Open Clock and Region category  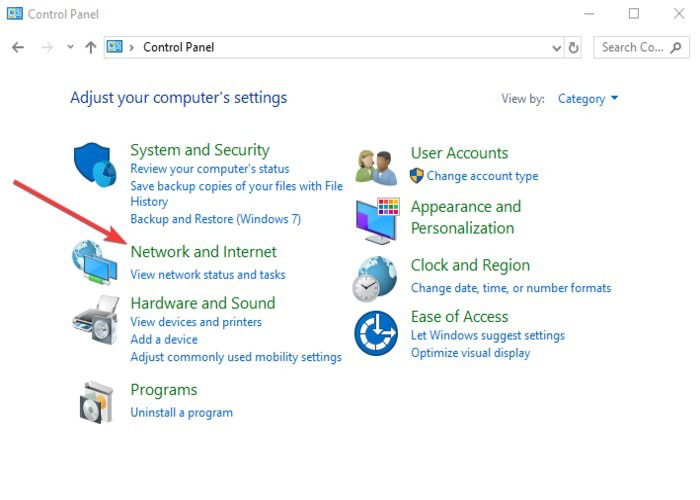(x=470, y=265)
